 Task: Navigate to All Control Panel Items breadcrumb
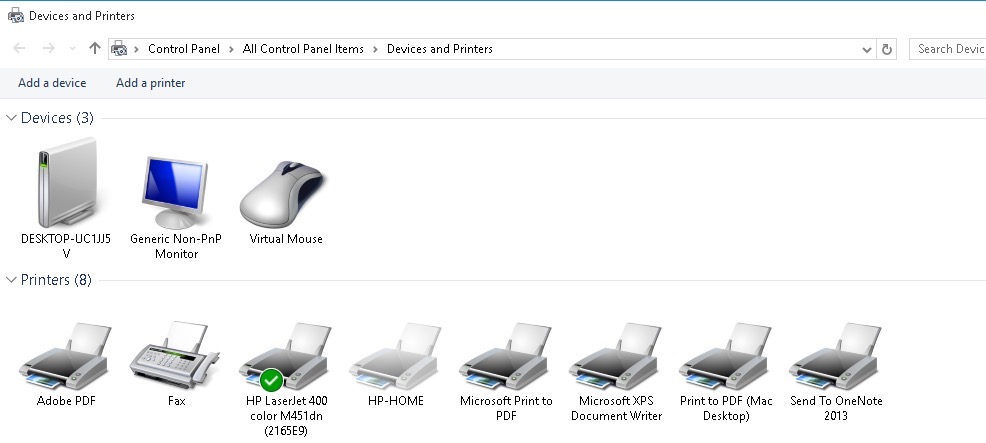[303, 49]
